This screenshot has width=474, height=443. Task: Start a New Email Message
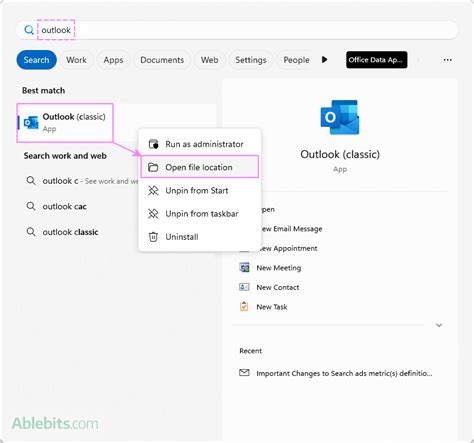(x=291, y=229)
